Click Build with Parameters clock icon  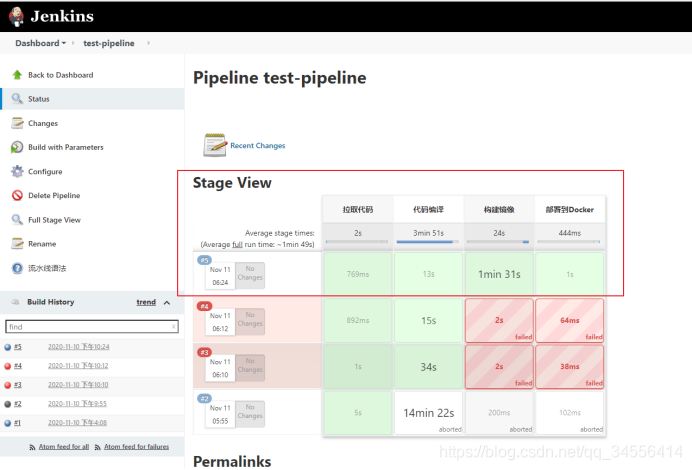pyautogui.click(x=17, y=147)
